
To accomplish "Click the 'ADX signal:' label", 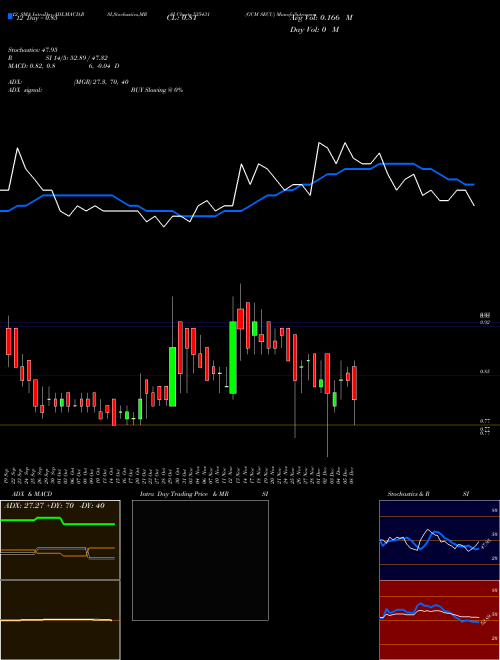I will click(x=25, y=90).
